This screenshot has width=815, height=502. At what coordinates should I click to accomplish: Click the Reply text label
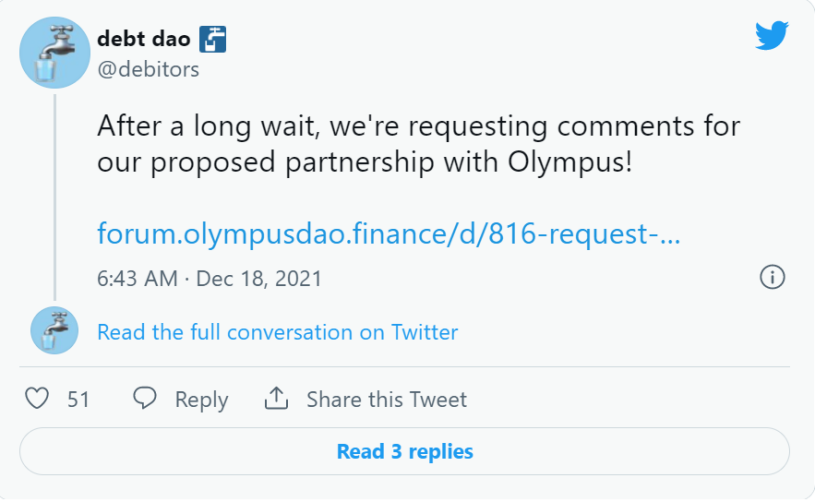click(202, 400)
